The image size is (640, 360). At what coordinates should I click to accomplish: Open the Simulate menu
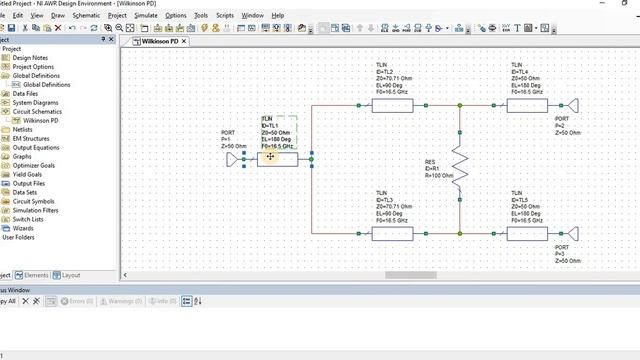[146, 16]
